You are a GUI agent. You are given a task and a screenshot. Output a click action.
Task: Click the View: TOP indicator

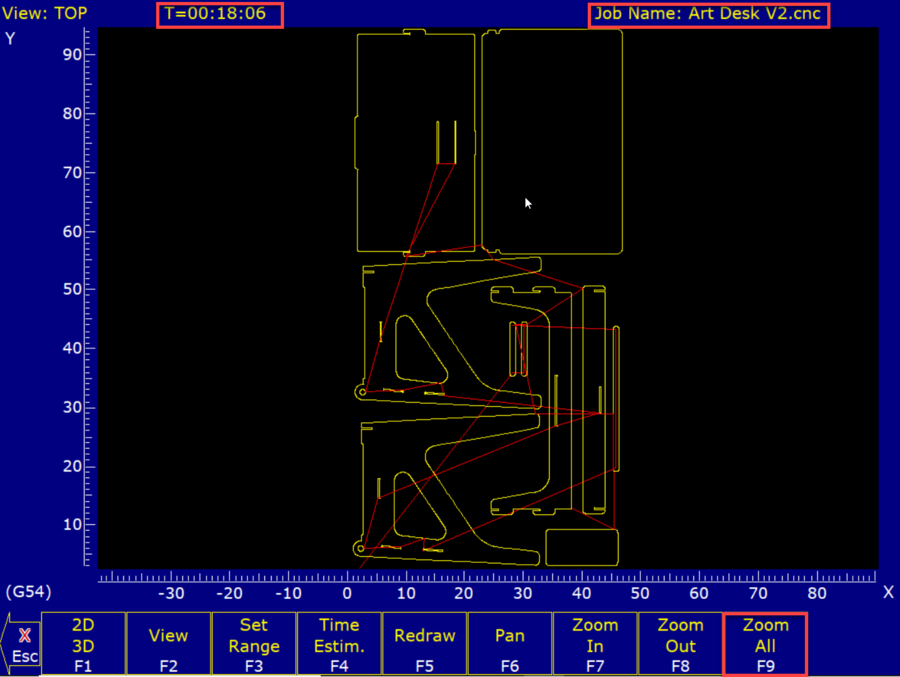point(44,14)
